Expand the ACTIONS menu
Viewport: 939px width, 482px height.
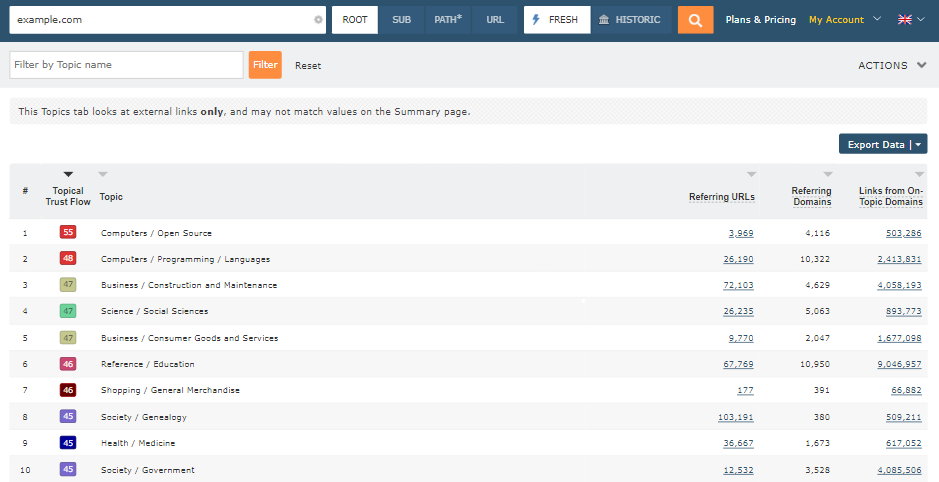(x=895, y=65)
